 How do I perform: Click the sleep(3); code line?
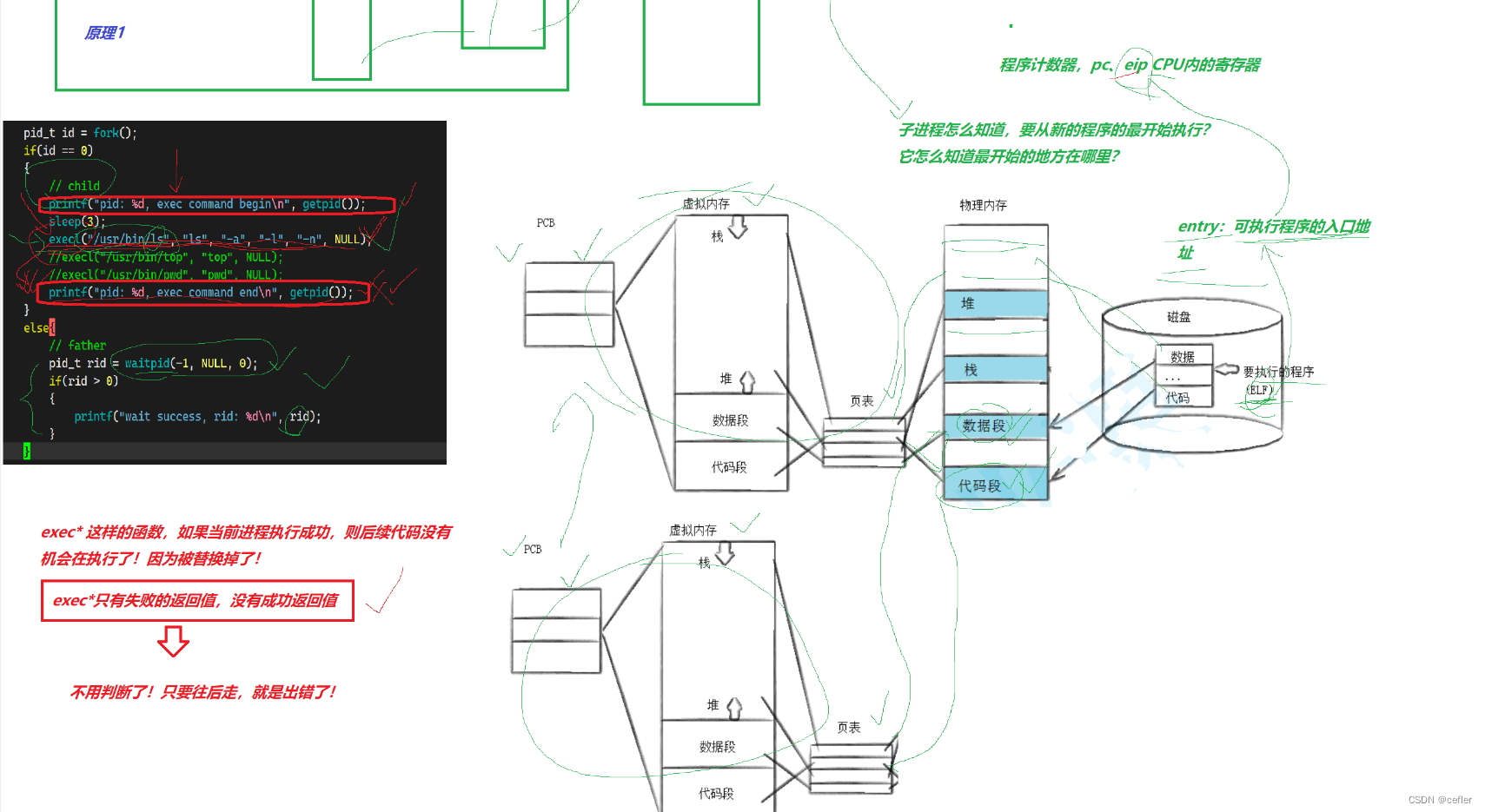point(76,221)
